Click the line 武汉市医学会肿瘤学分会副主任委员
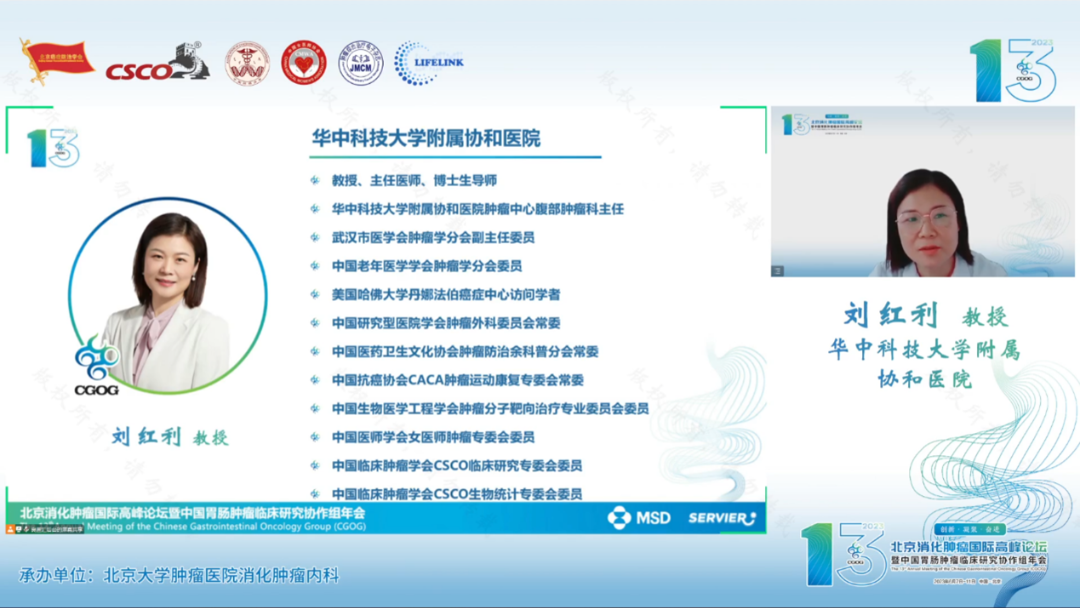 pyautogui.click(x=433, y=238)
